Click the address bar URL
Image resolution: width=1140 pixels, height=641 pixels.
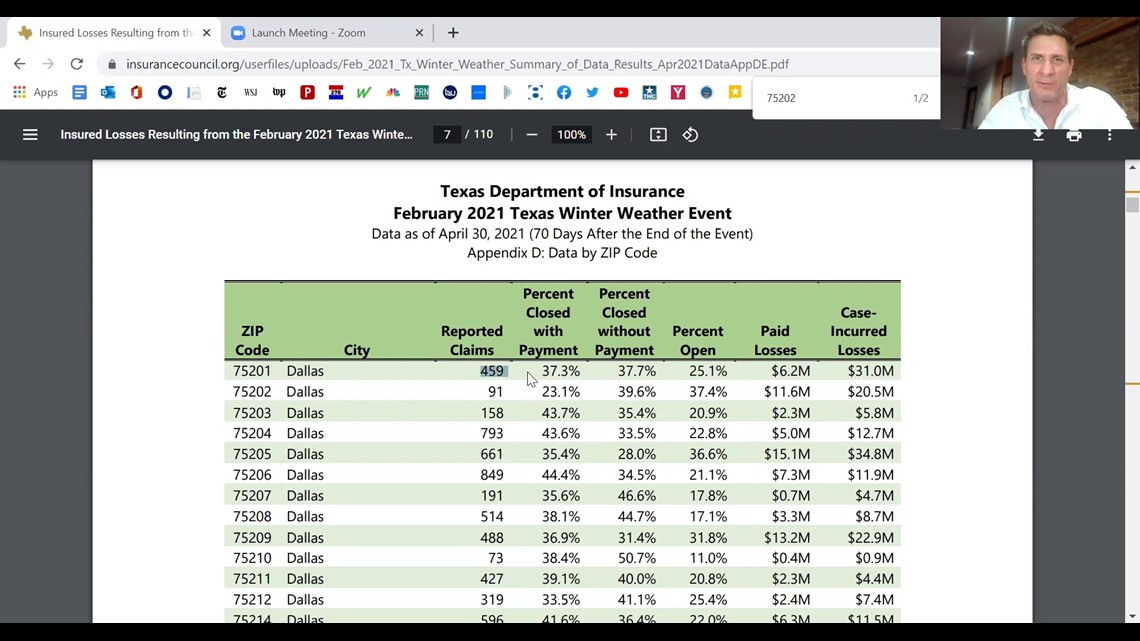(x=457, y=64)
